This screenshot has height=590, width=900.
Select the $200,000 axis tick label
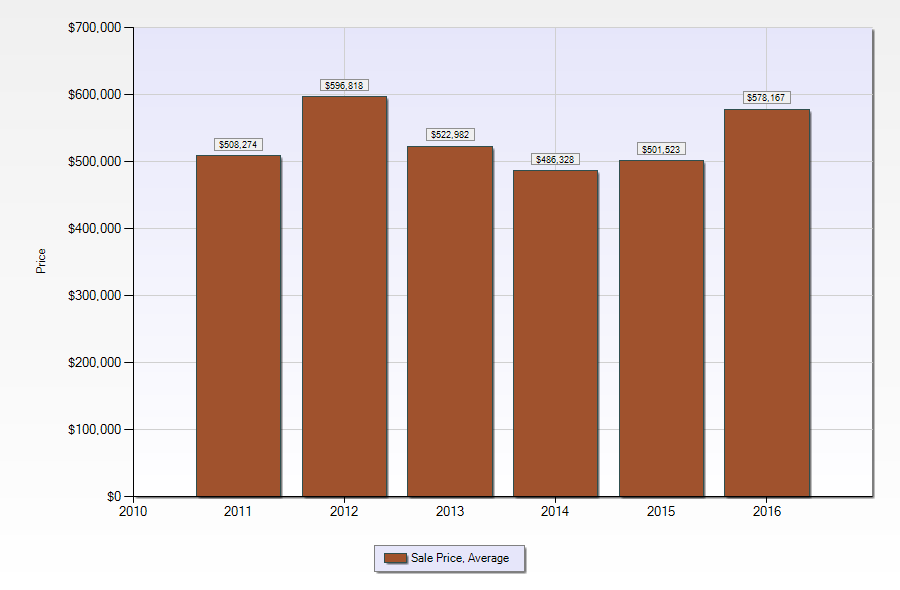tap(95, 363)
